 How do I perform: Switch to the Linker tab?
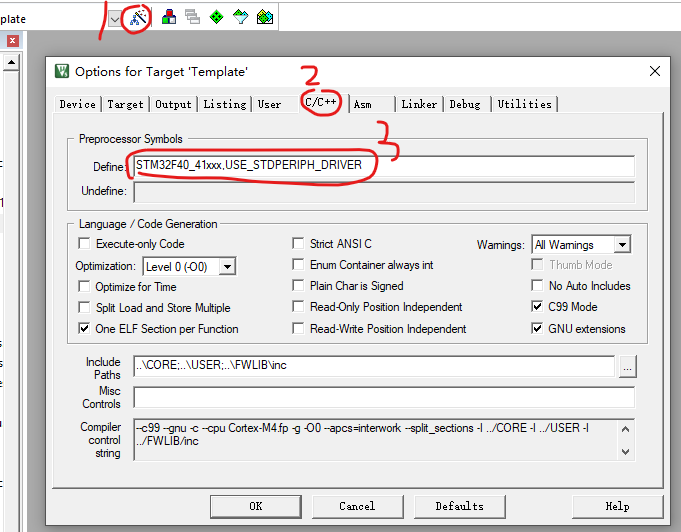[x=419, y=104]
